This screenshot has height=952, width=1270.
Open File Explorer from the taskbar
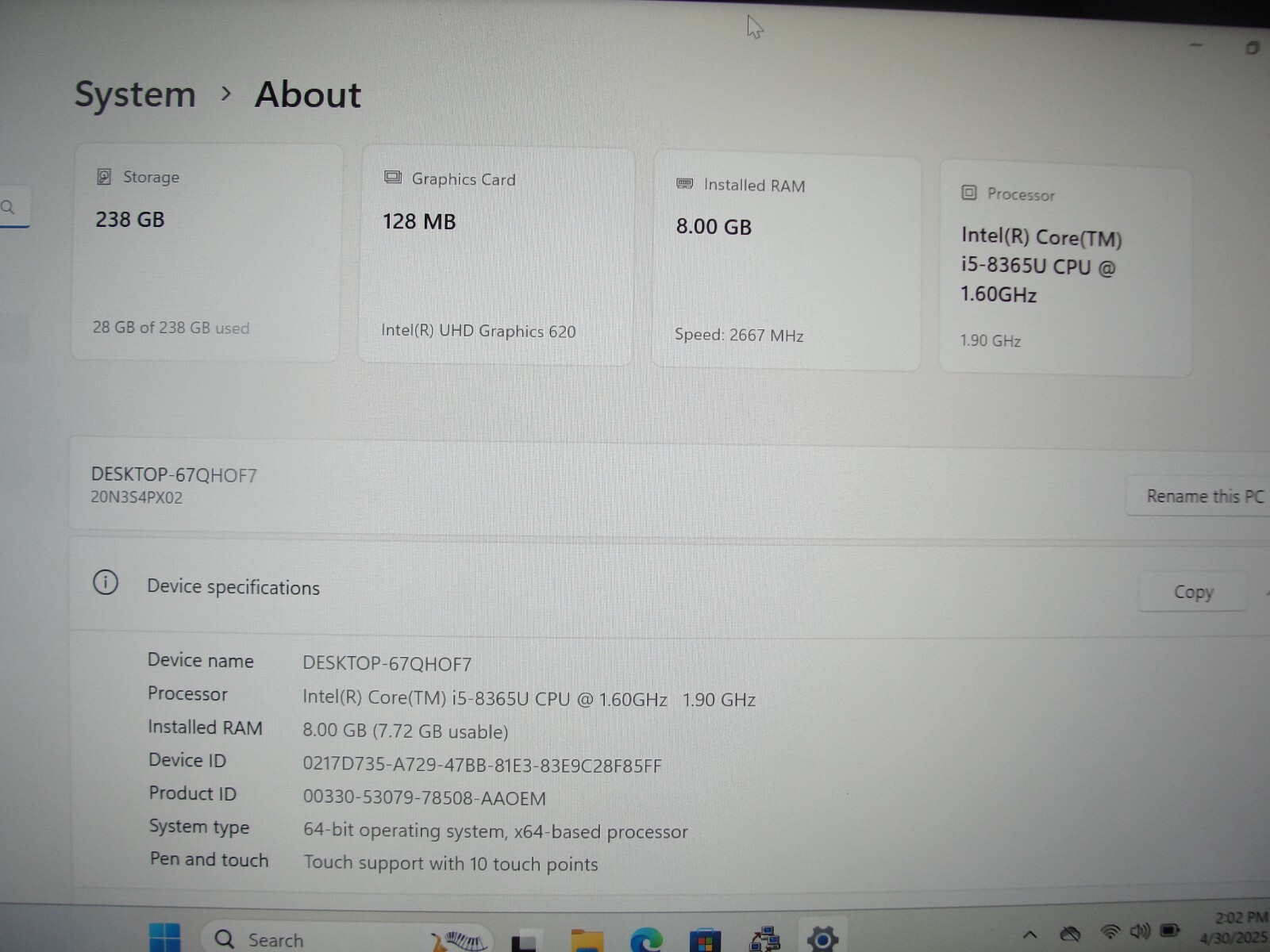(587, 940)
